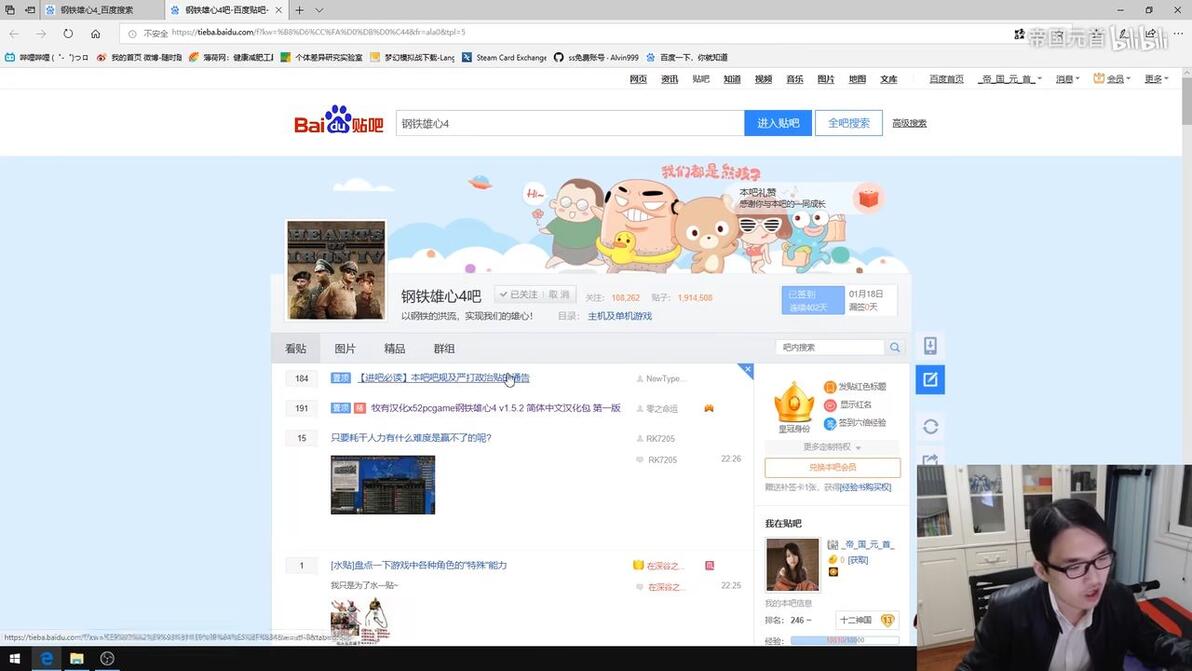
Task: Open post 只要耗干人力有什么难度是赢不了的呢?
Action: [x=411, y=438]
